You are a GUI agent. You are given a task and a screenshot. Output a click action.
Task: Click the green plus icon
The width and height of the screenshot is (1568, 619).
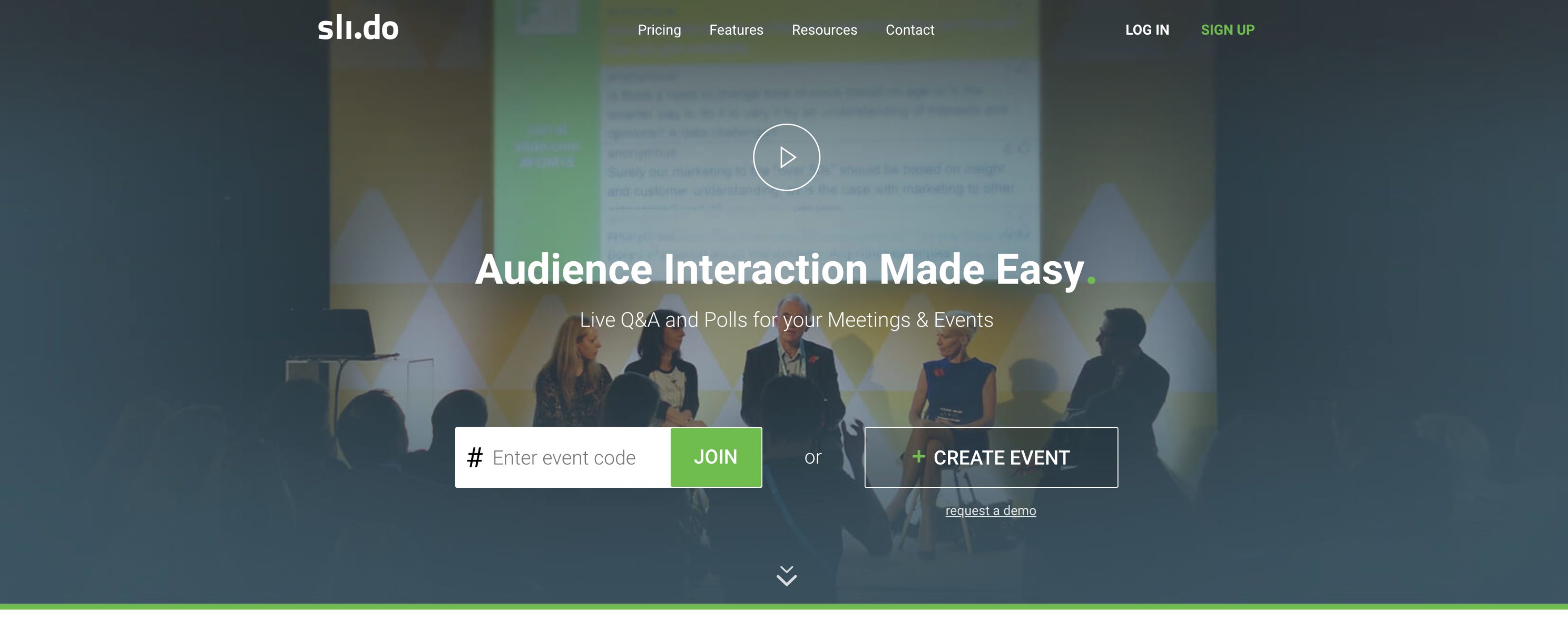pos(918,456)
